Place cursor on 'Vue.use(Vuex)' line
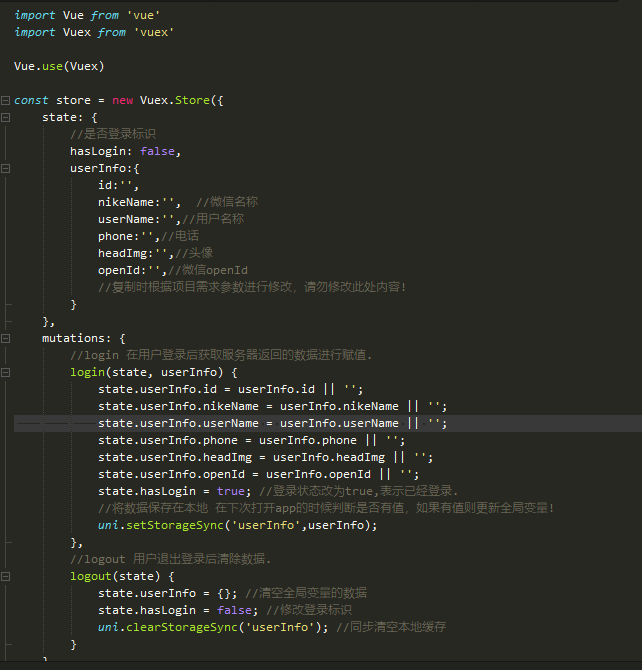Viewport: 642px width, 670px height. (x=59, y=66)
